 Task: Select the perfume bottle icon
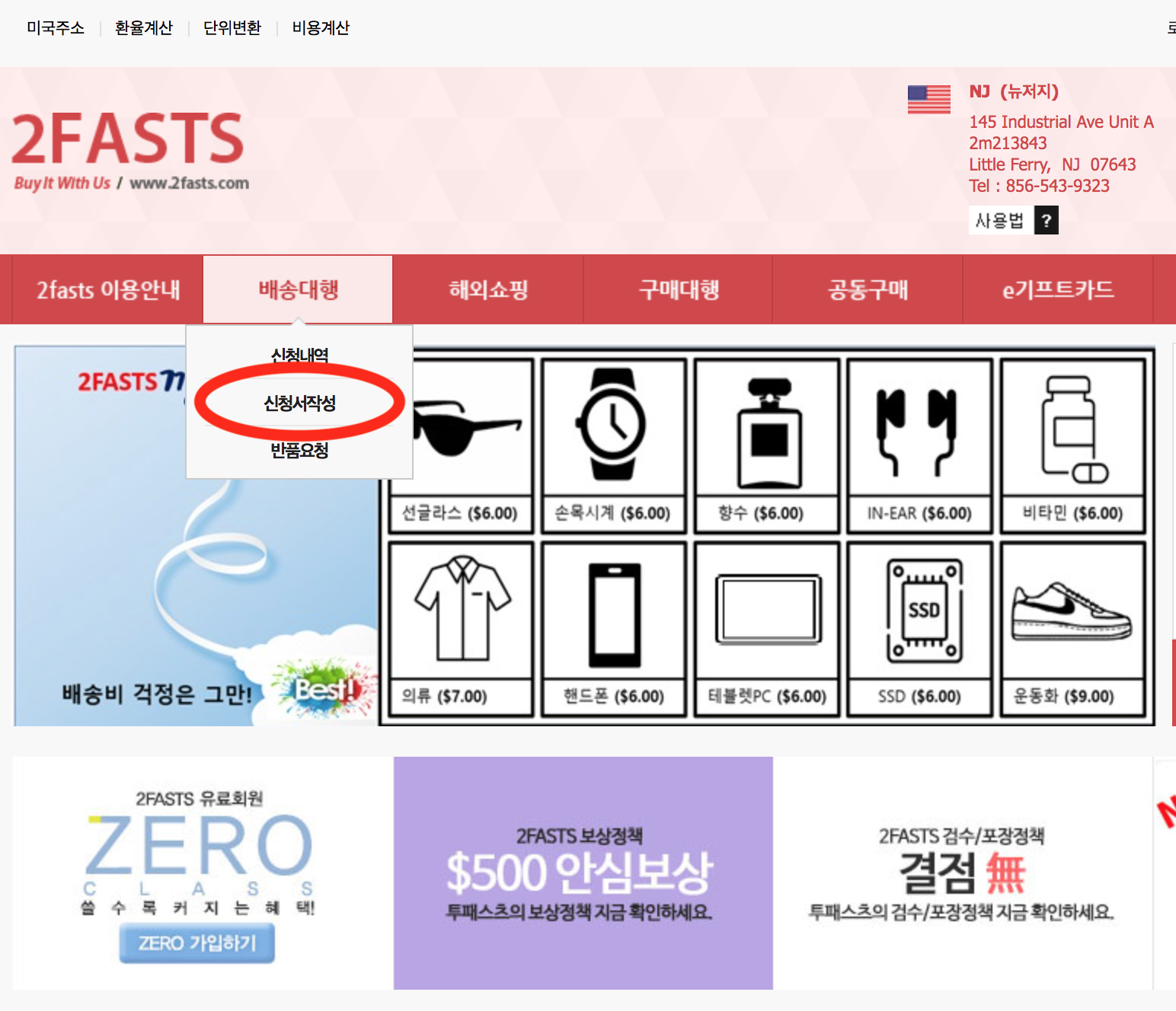(769, 432)
